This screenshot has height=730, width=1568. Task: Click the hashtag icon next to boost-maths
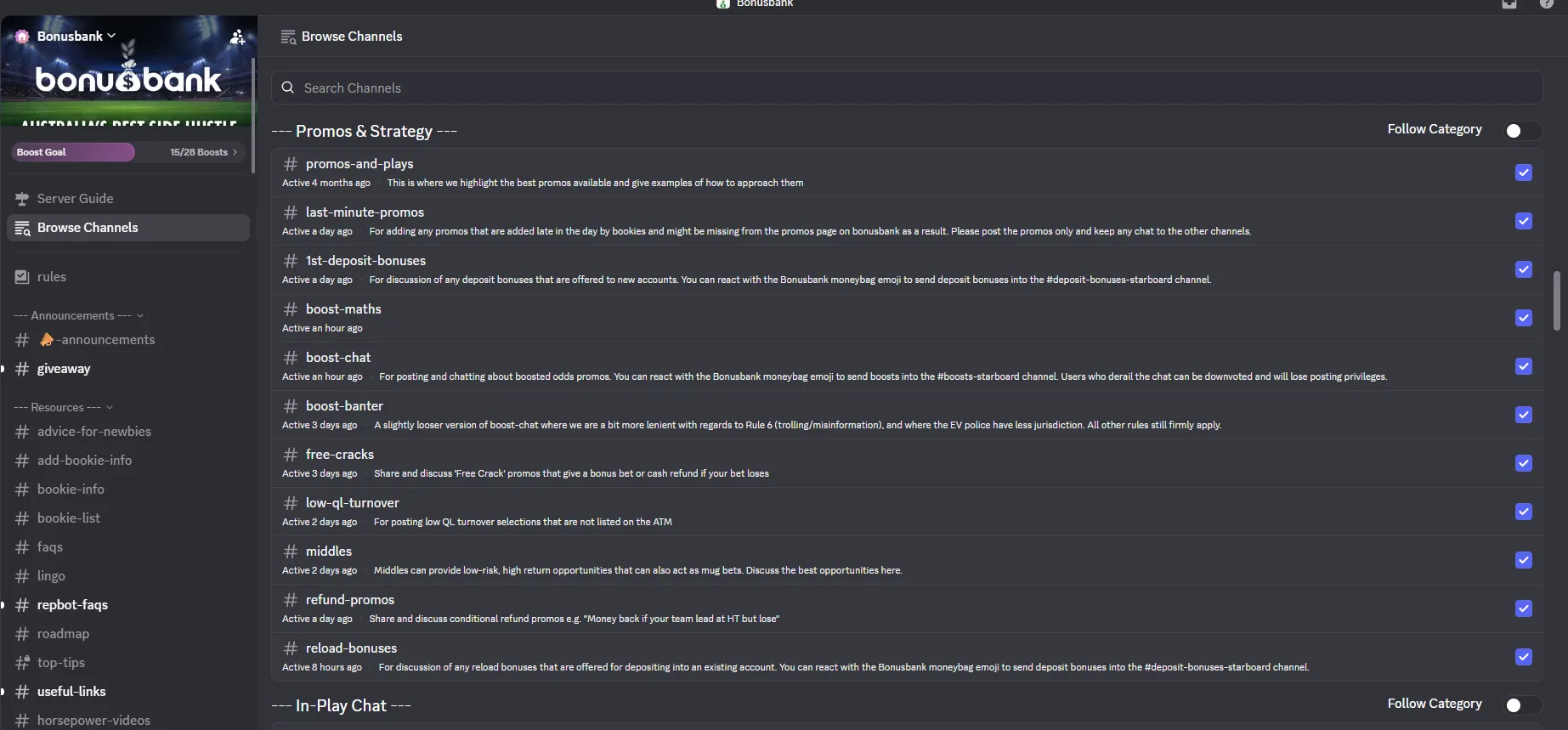tap(290, 308)
